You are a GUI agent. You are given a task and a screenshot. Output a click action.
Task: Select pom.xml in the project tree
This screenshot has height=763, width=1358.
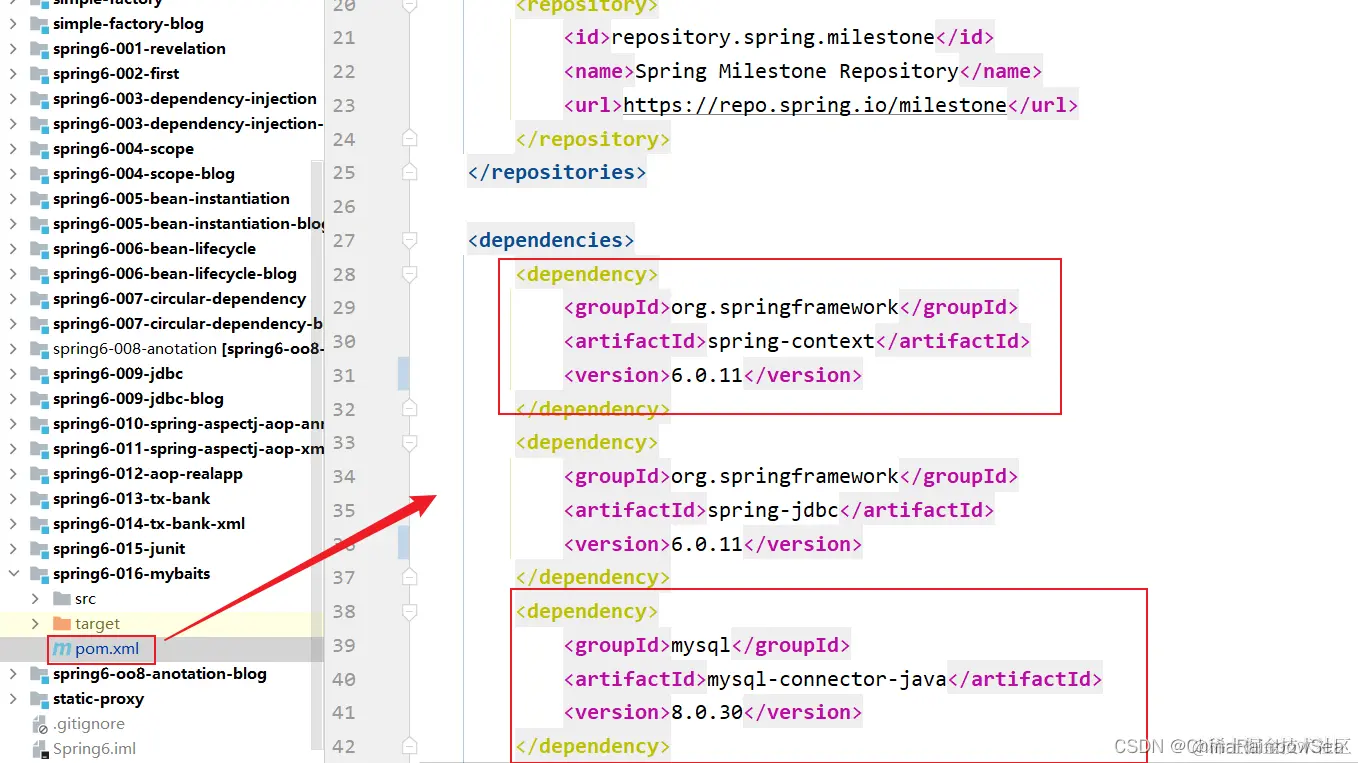coord(108,648)
